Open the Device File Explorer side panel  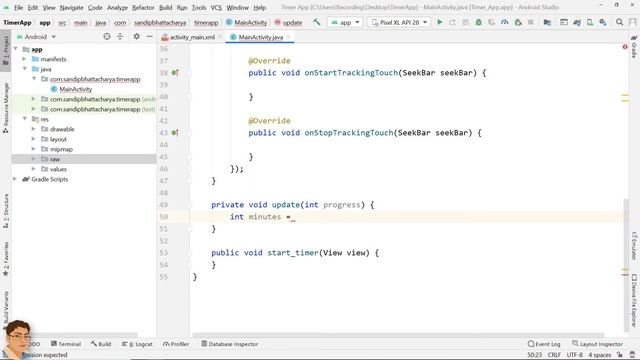pos(634,300)
